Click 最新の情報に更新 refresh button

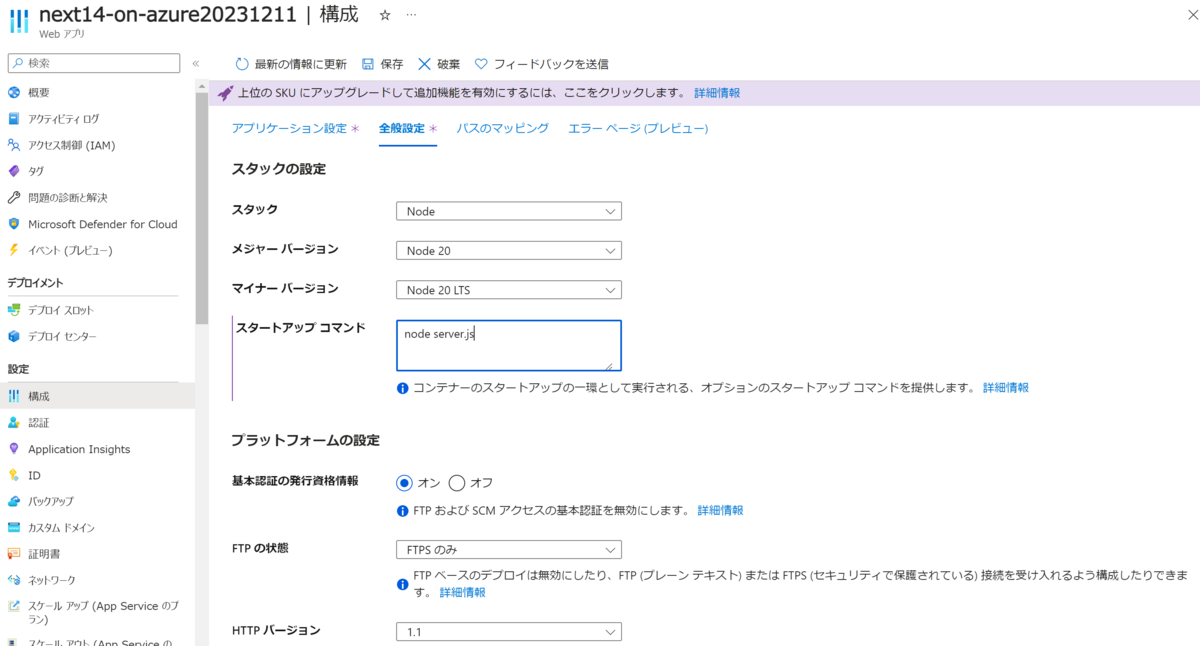[291, 64]
